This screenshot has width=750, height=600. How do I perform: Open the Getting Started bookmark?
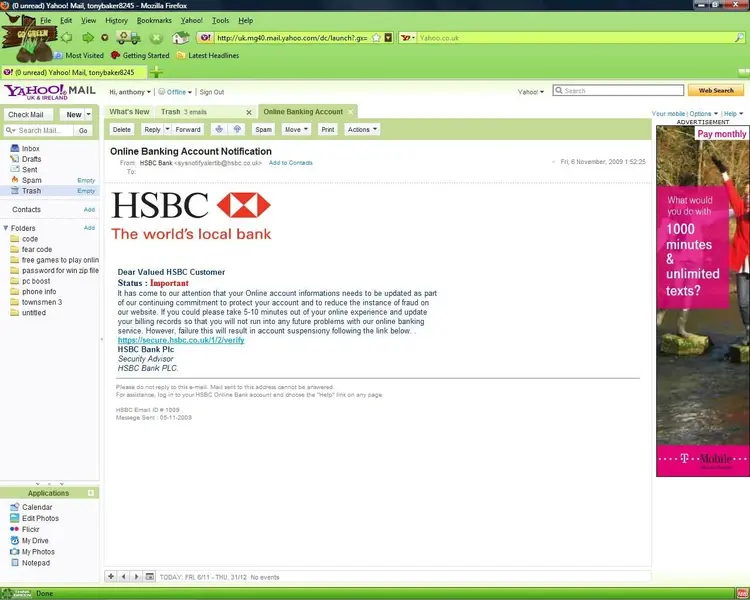pyautogui.click(x=140, y=56)
